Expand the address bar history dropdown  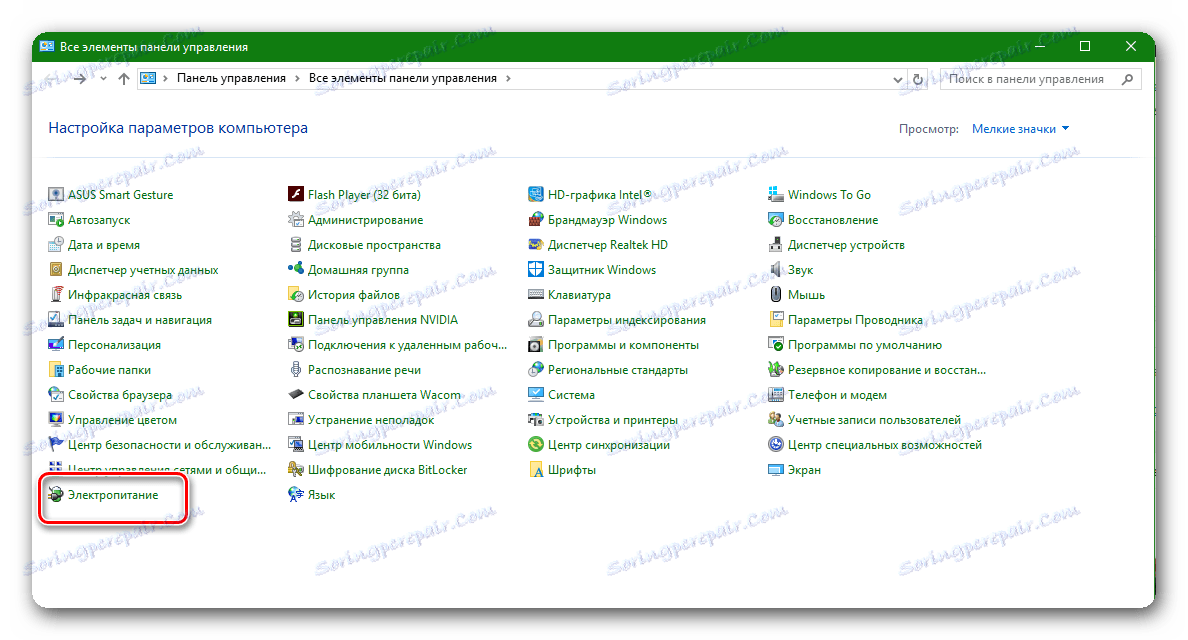(x=898, y=79)
